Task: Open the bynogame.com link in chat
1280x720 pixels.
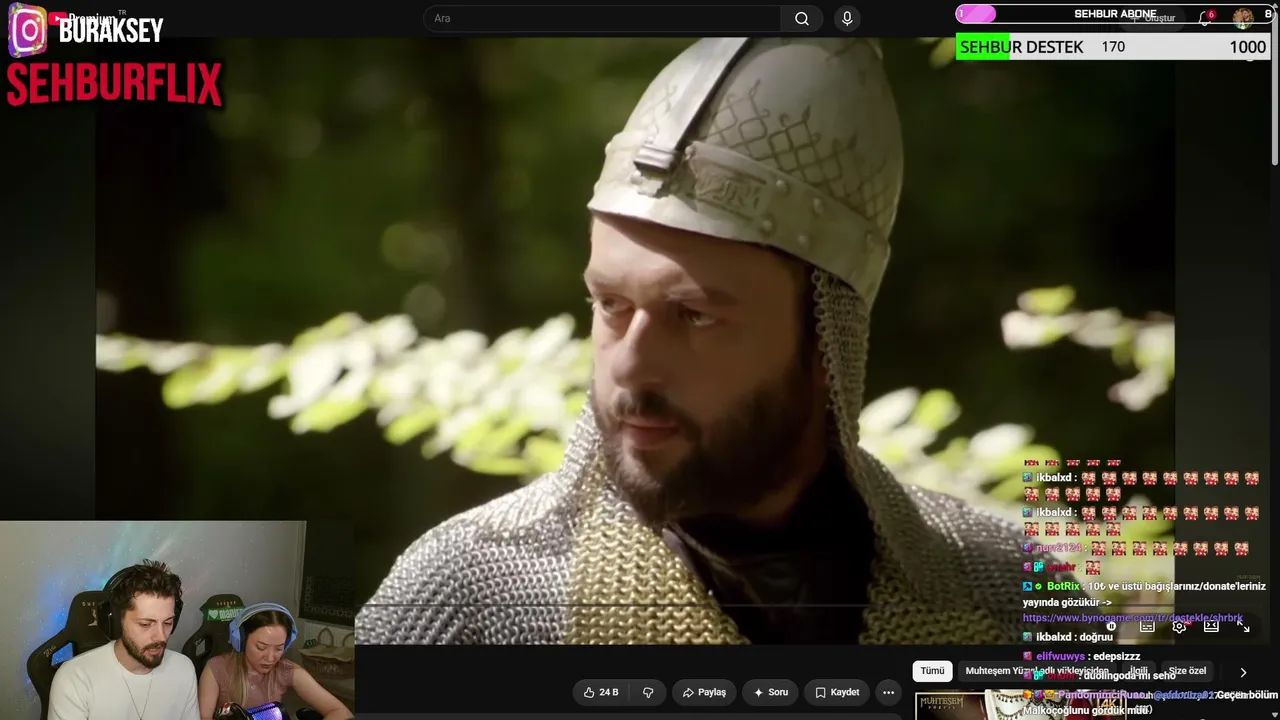Action: click(1133, 618)
